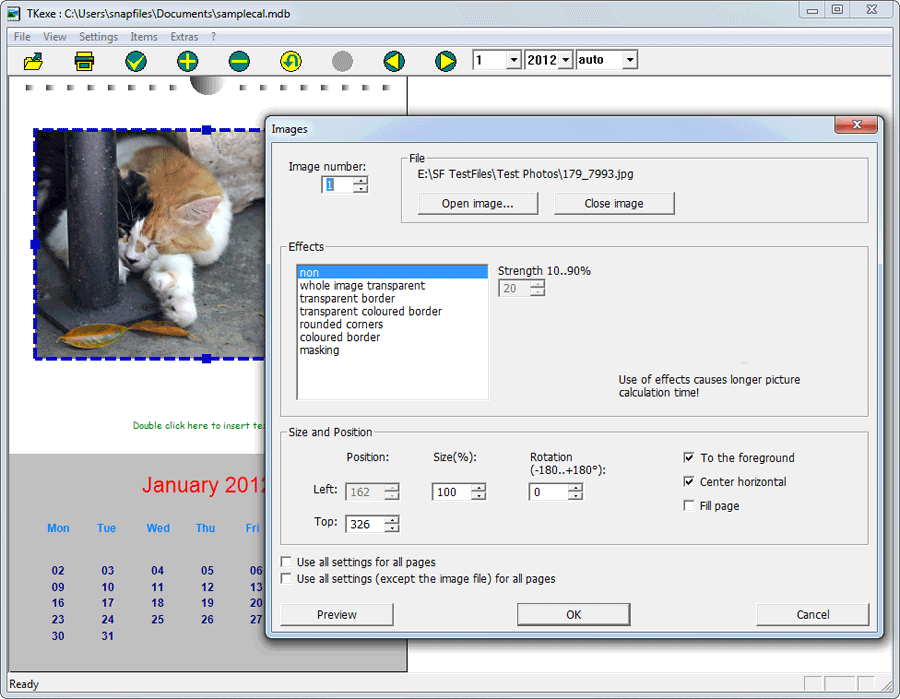Image resolution: width=900 pixels, height=699 pixels.
Task: Open the auto zoom dropdown
Action: (x=629, y=61)
